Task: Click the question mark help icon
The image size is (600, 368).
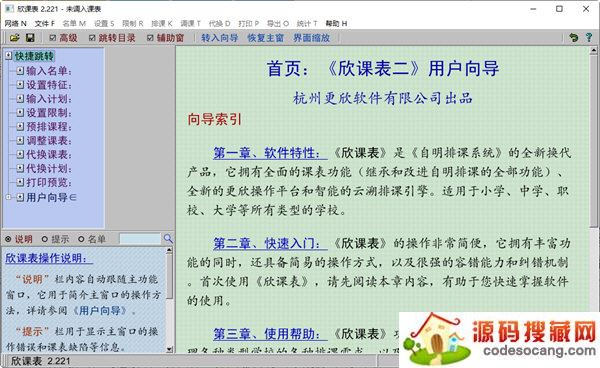Action: 589,37
